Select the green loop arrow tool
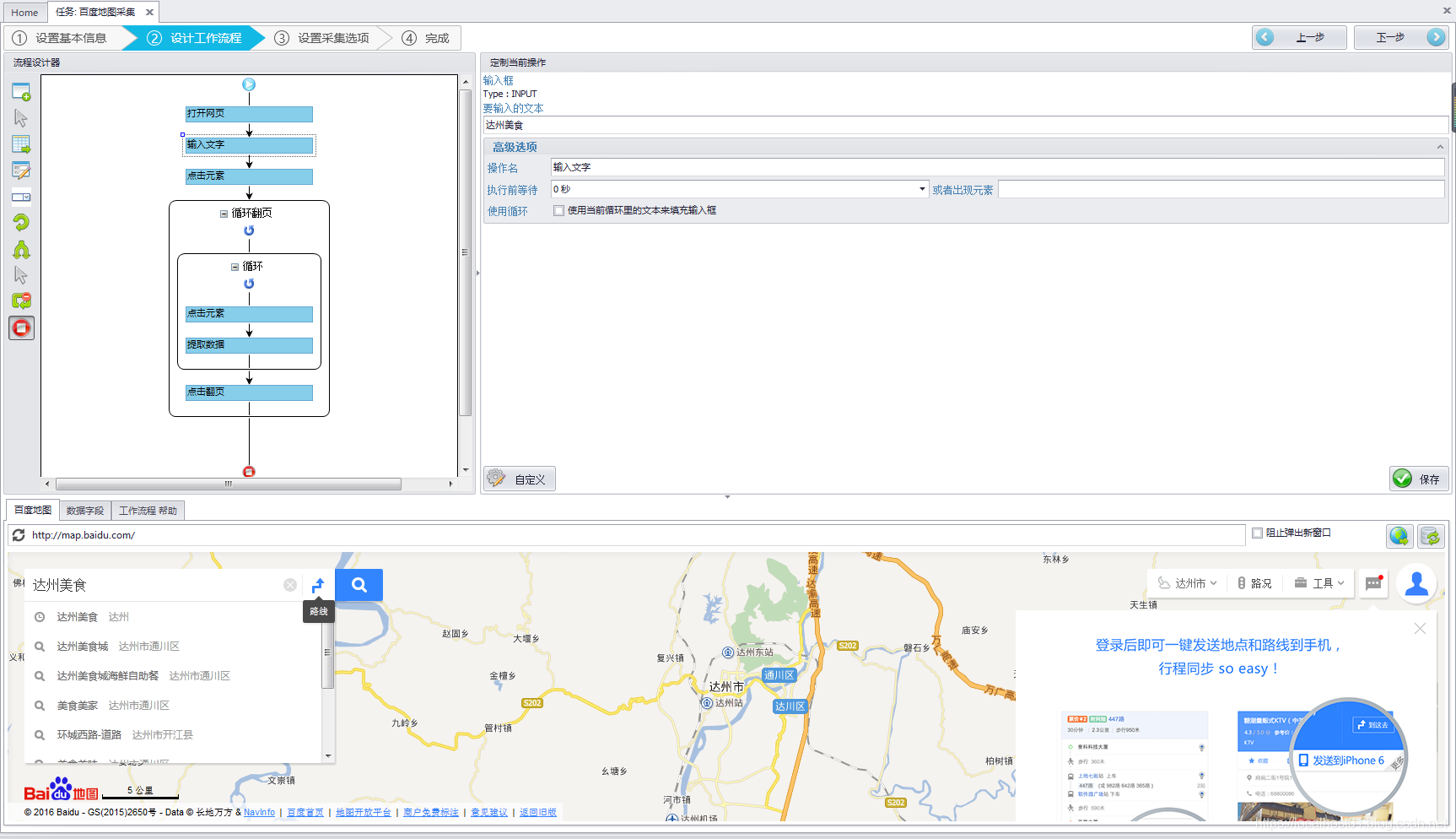The image size is (1456, 839). [21, 223]
